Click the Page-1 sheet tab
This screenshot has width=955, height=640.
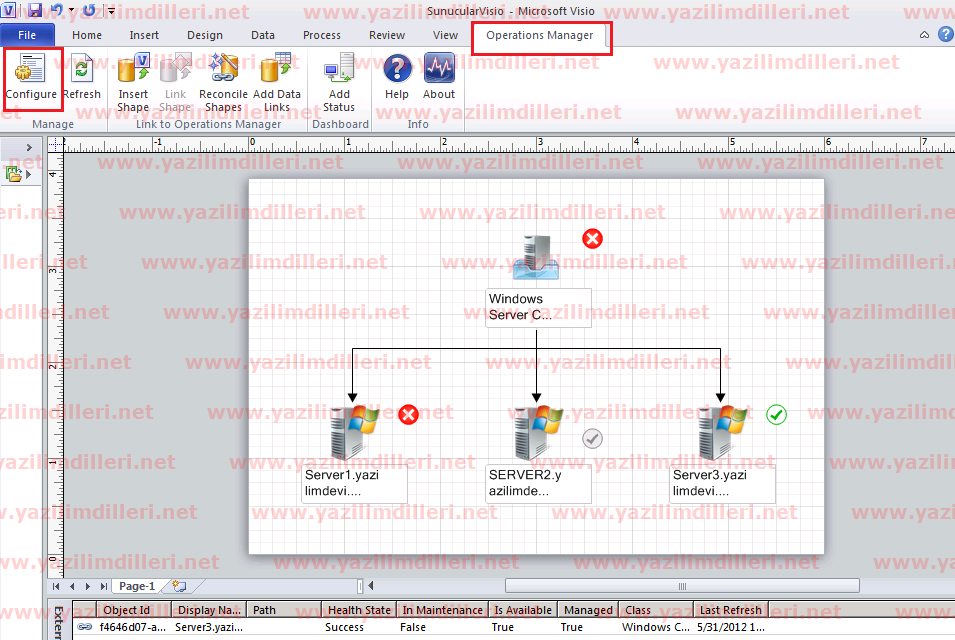click(137, 586)
